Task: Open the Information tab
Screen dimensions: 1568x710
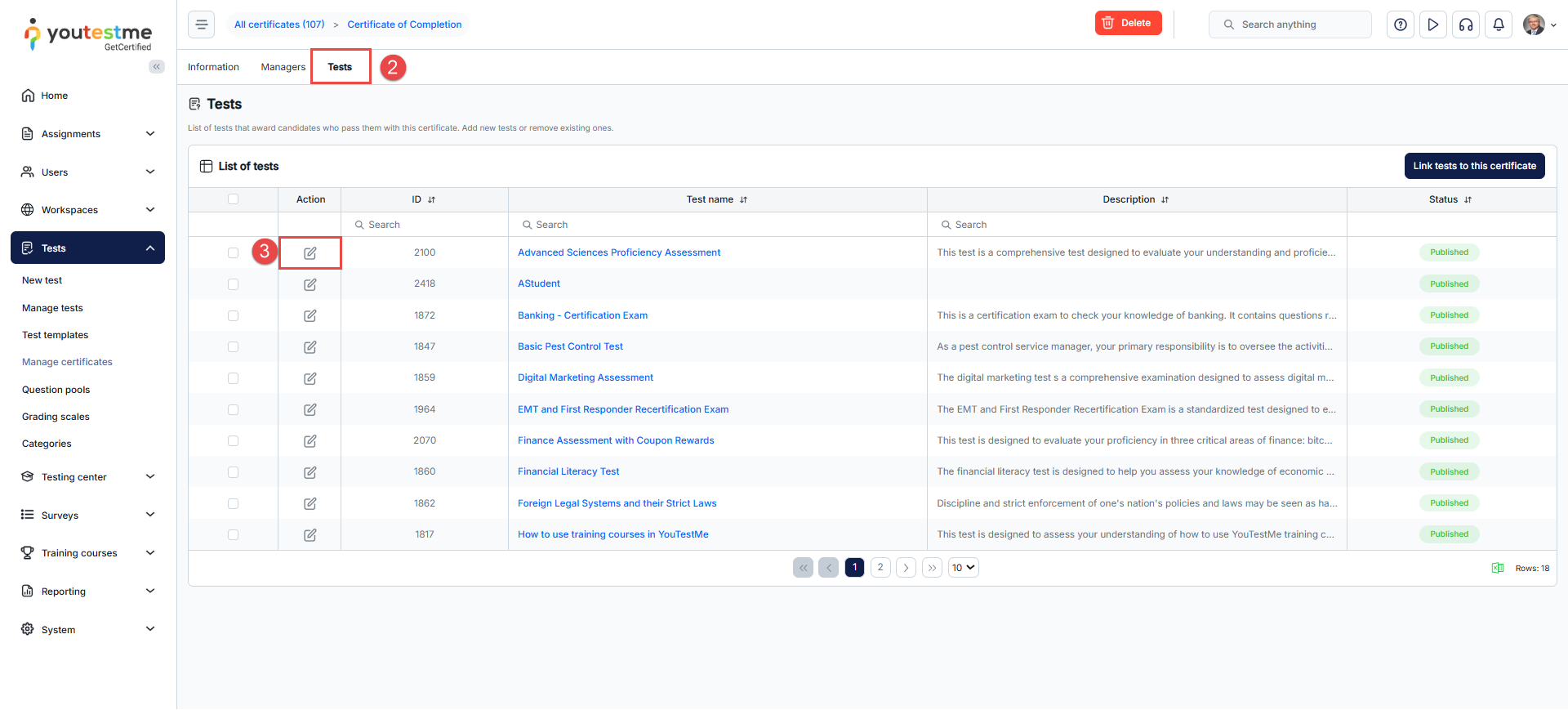Action: click(213, 67)
